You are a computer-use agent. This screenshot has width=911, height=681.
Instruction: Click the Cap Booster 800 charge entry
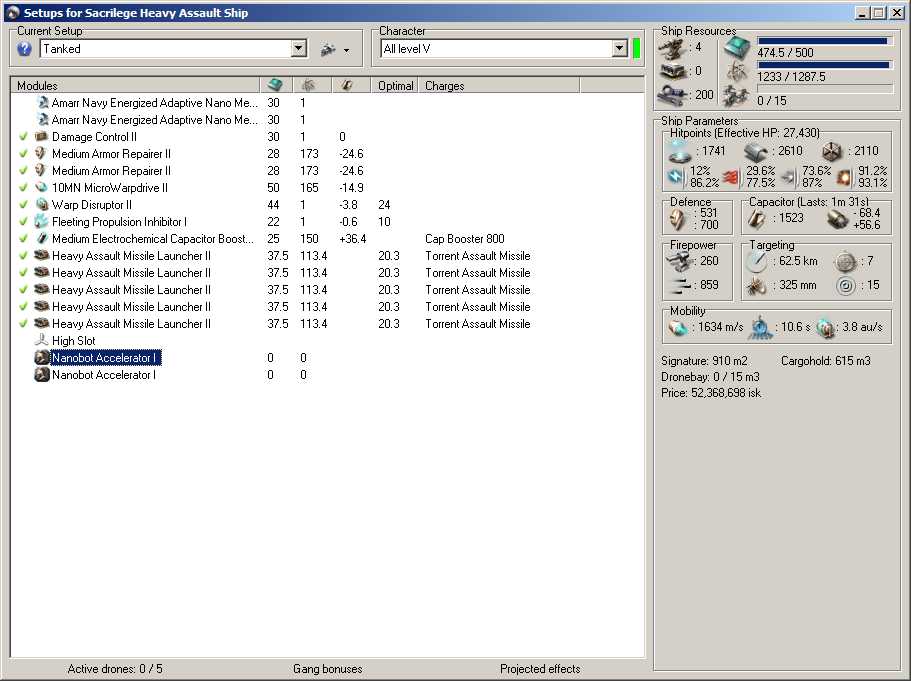[x=465, y=239]
